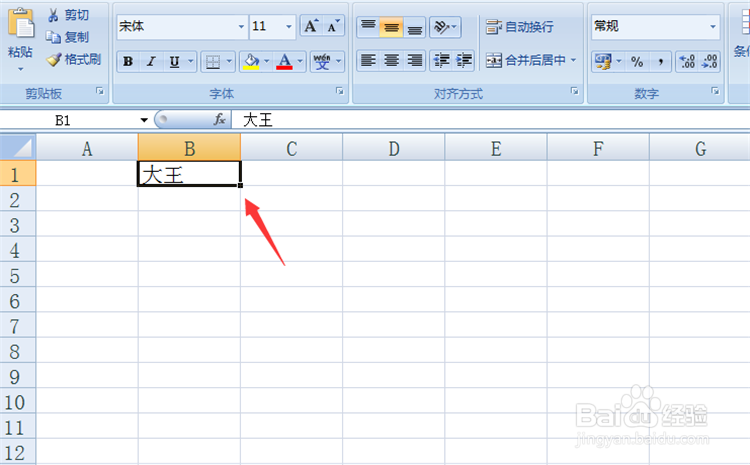Click the Copy (复制) button
This screenshot has height=465, width=750.
pyautogui.click(x=67, y=37)
